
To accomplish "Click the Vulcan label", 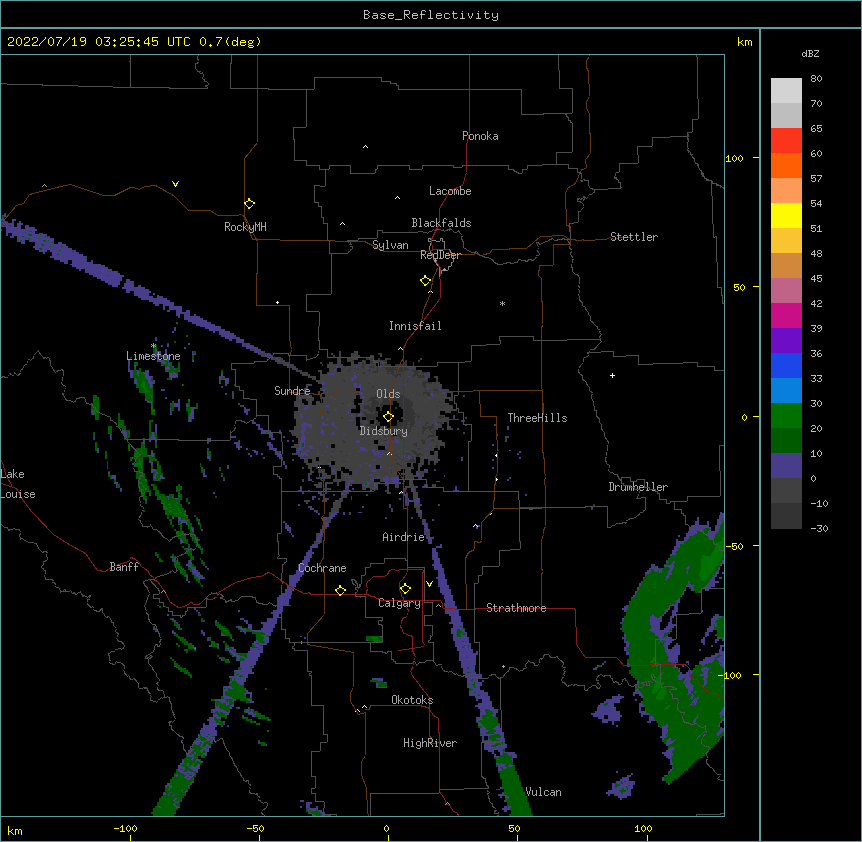I will pyautogui.click(x=543, y=792).
